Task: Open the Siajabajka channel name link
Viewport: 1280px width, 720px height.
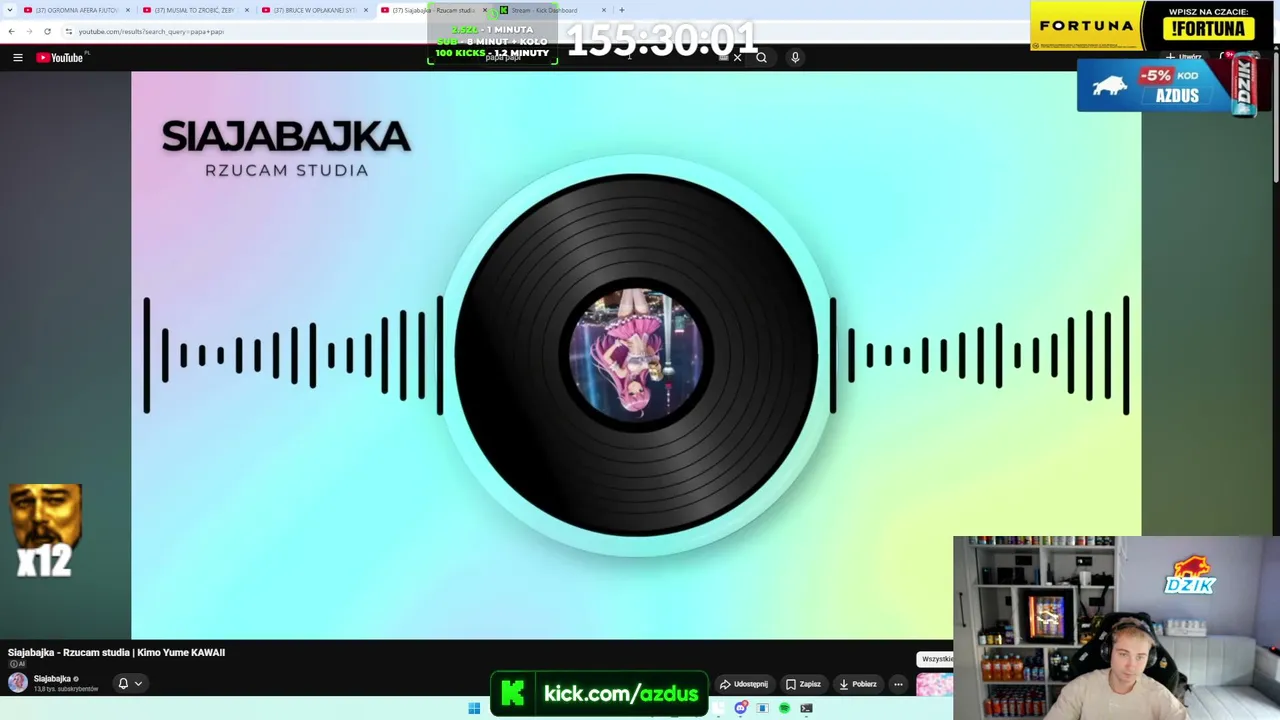Action: (x=52, y=679)
